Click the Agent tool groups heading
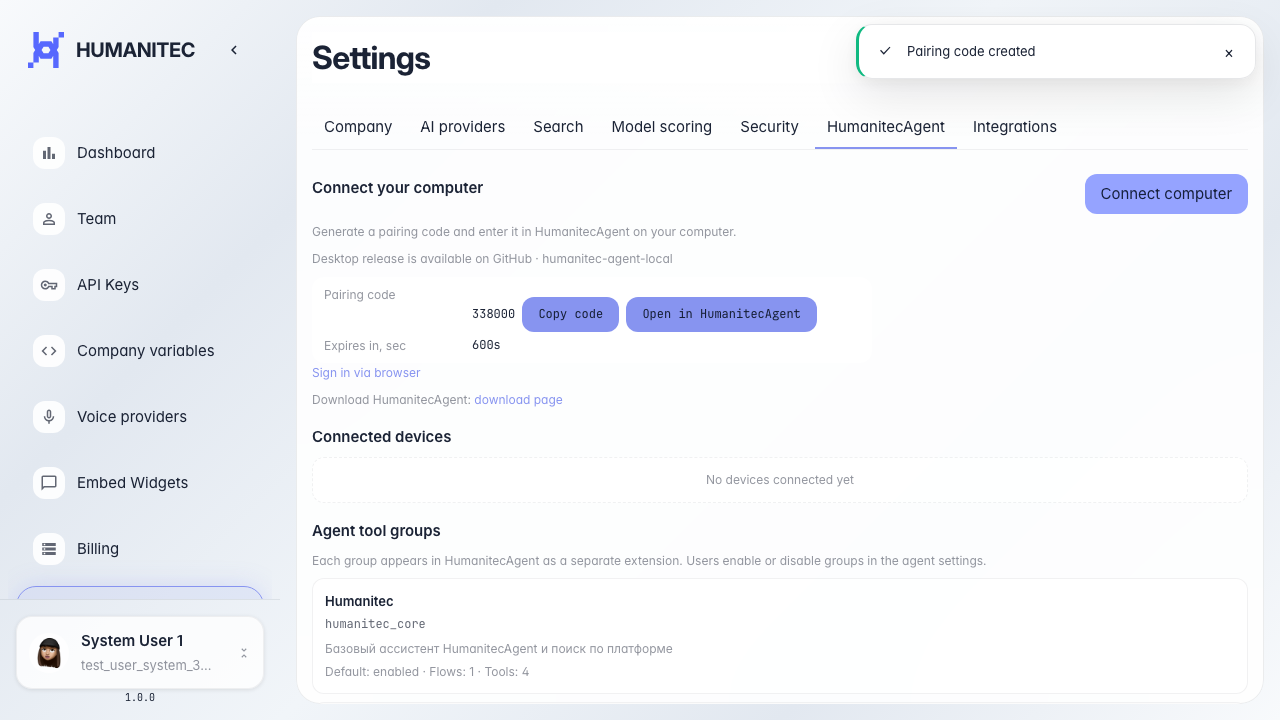This screenshot has height=720, width=1280. [x=376, y=531]
